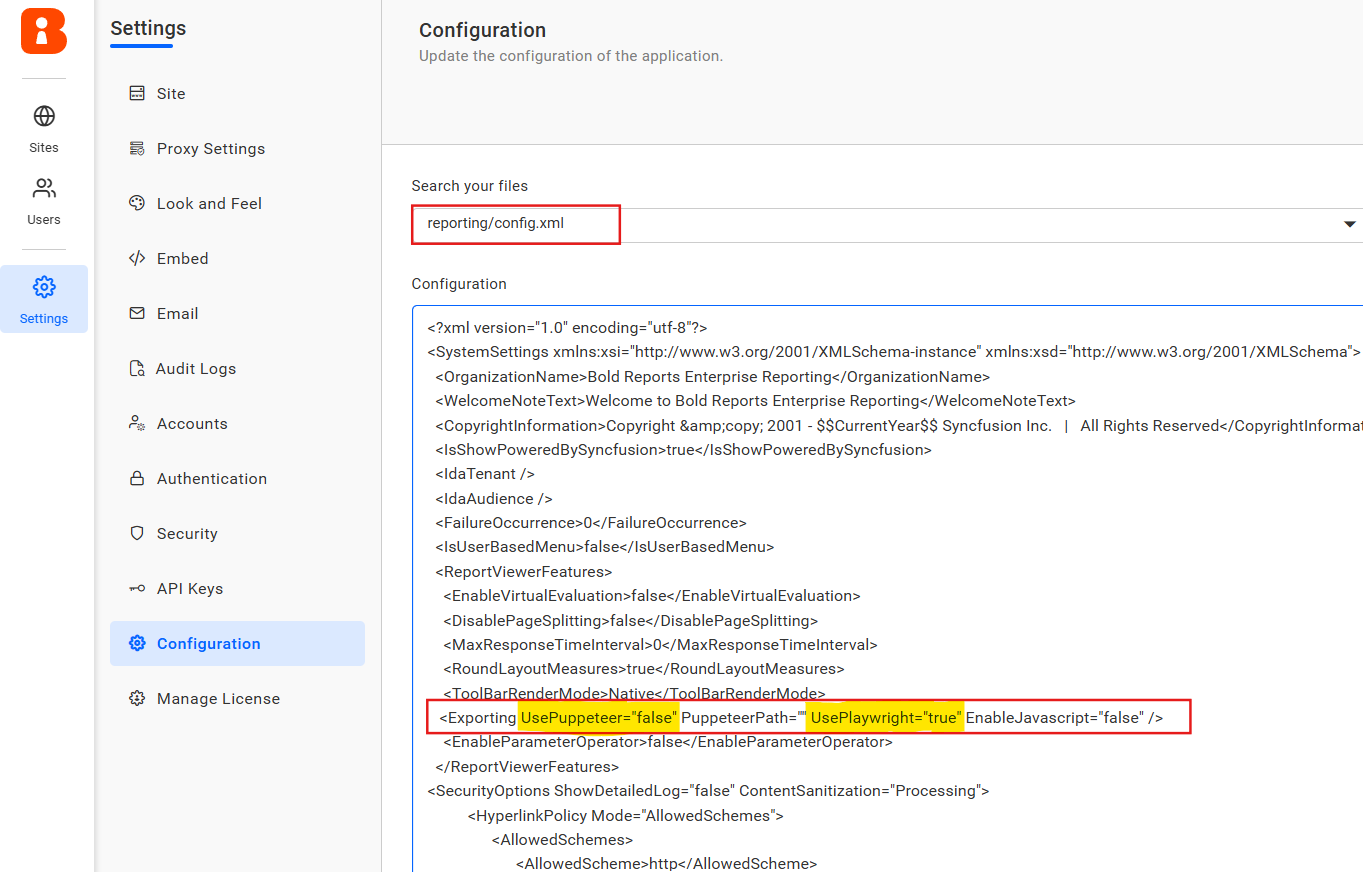This screenshot has width=1363, height=872.
Task: Click the opening ReportViewerFeatures tag
Action: tap(523, 572)
